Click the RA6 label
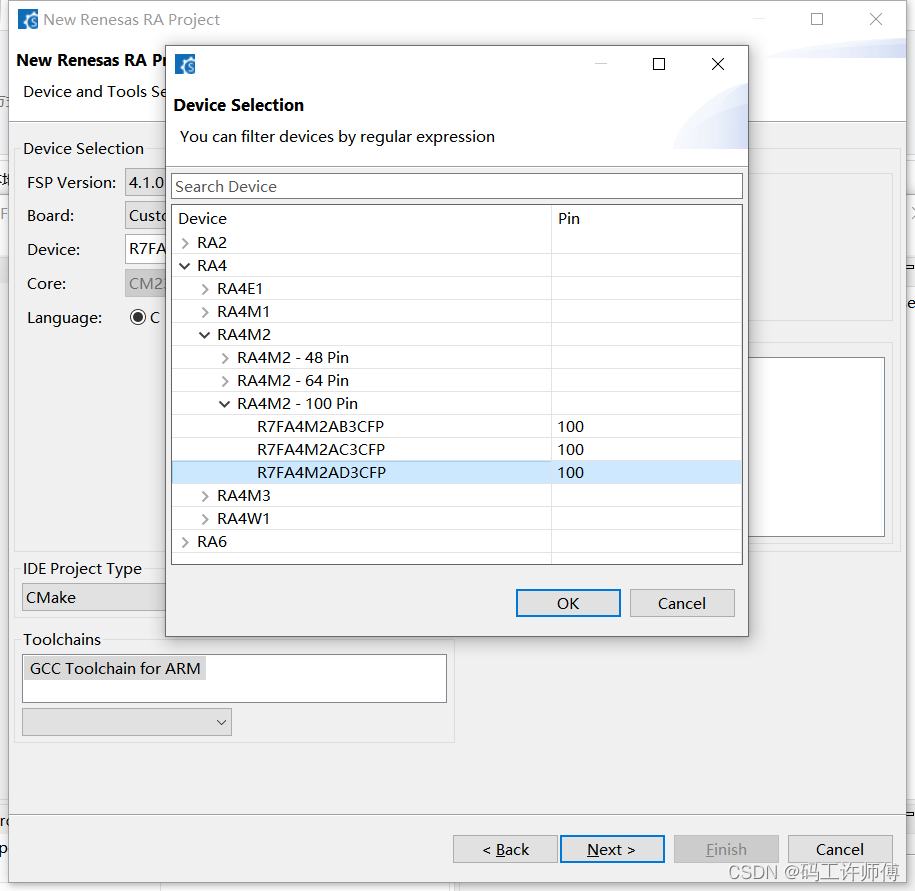The height and width of the screenshot is (891, 915). pyautogui.click(x=212, y=541)
